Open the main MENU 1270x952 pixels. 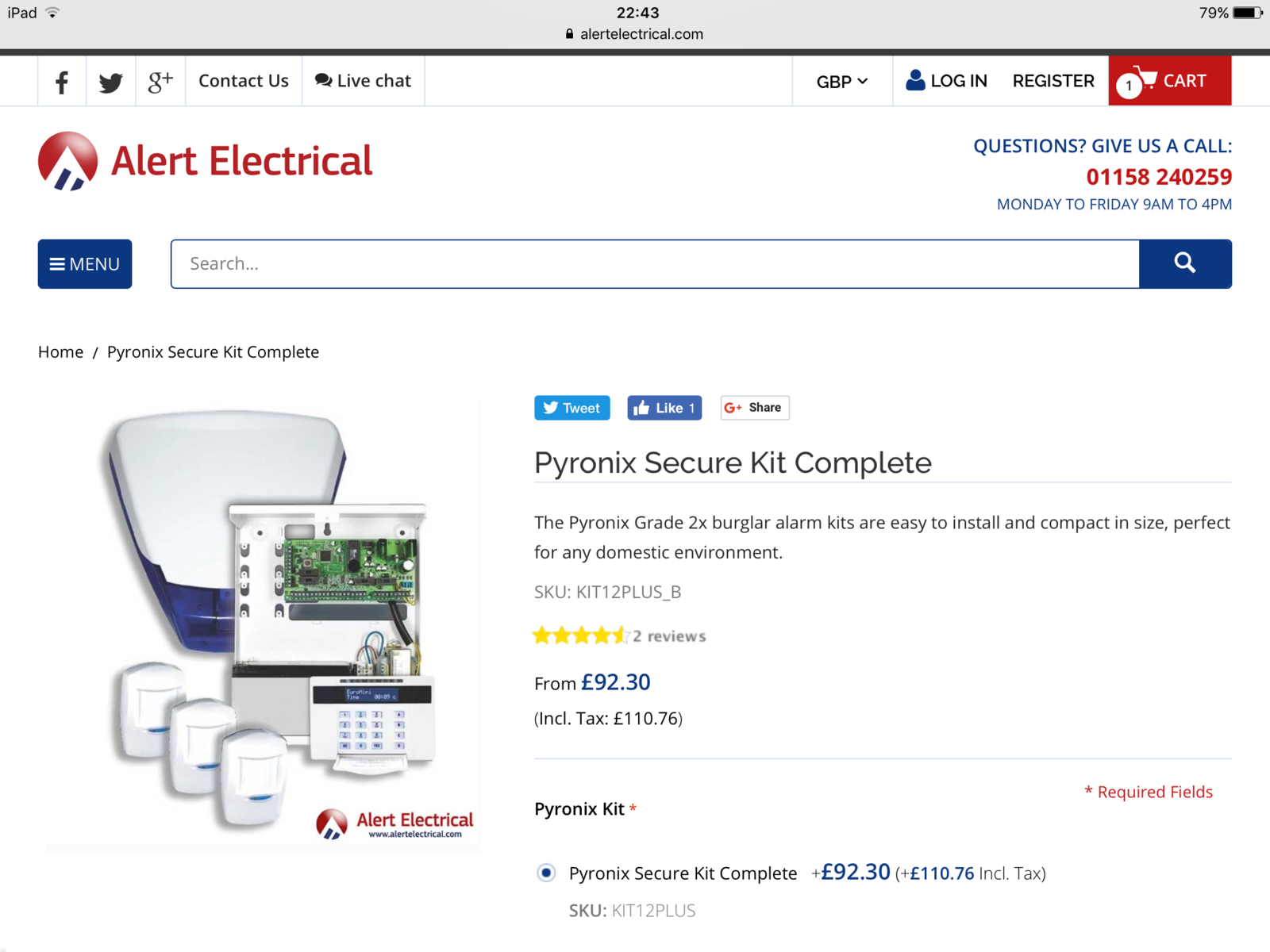(85, 264)
